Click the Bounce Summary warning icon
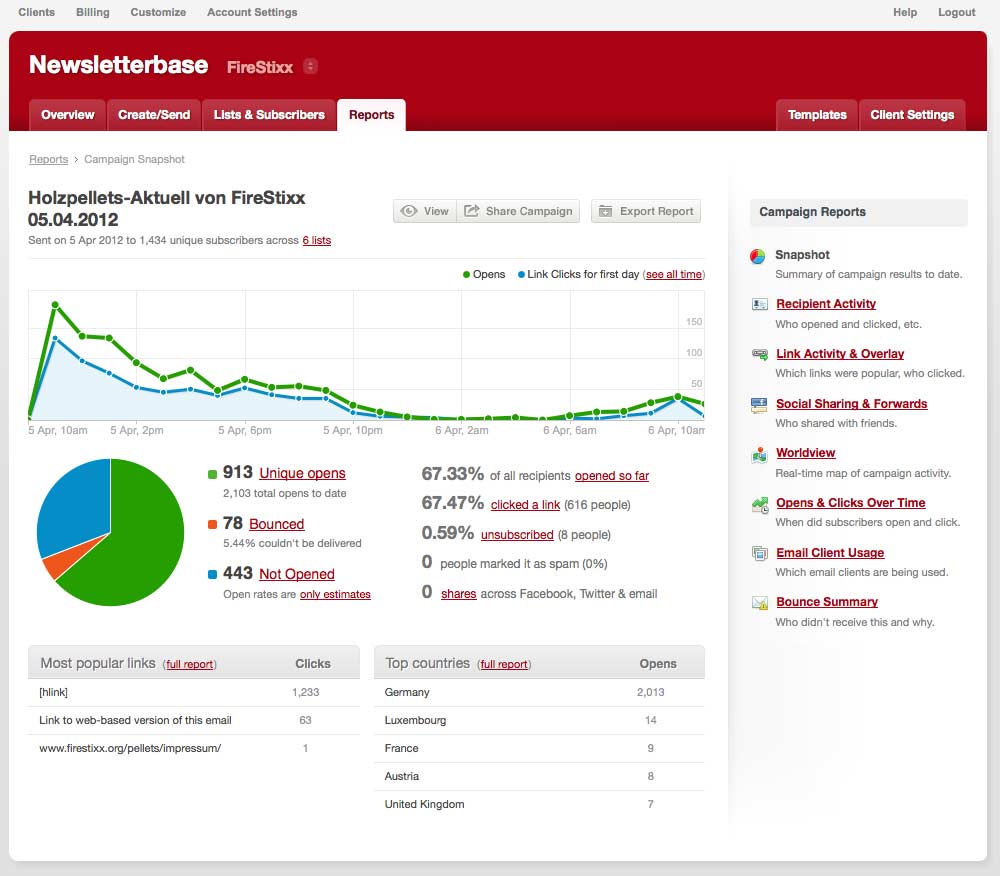Image resolution: width=1000 pixels, height=876 pixels. point(759,603)
